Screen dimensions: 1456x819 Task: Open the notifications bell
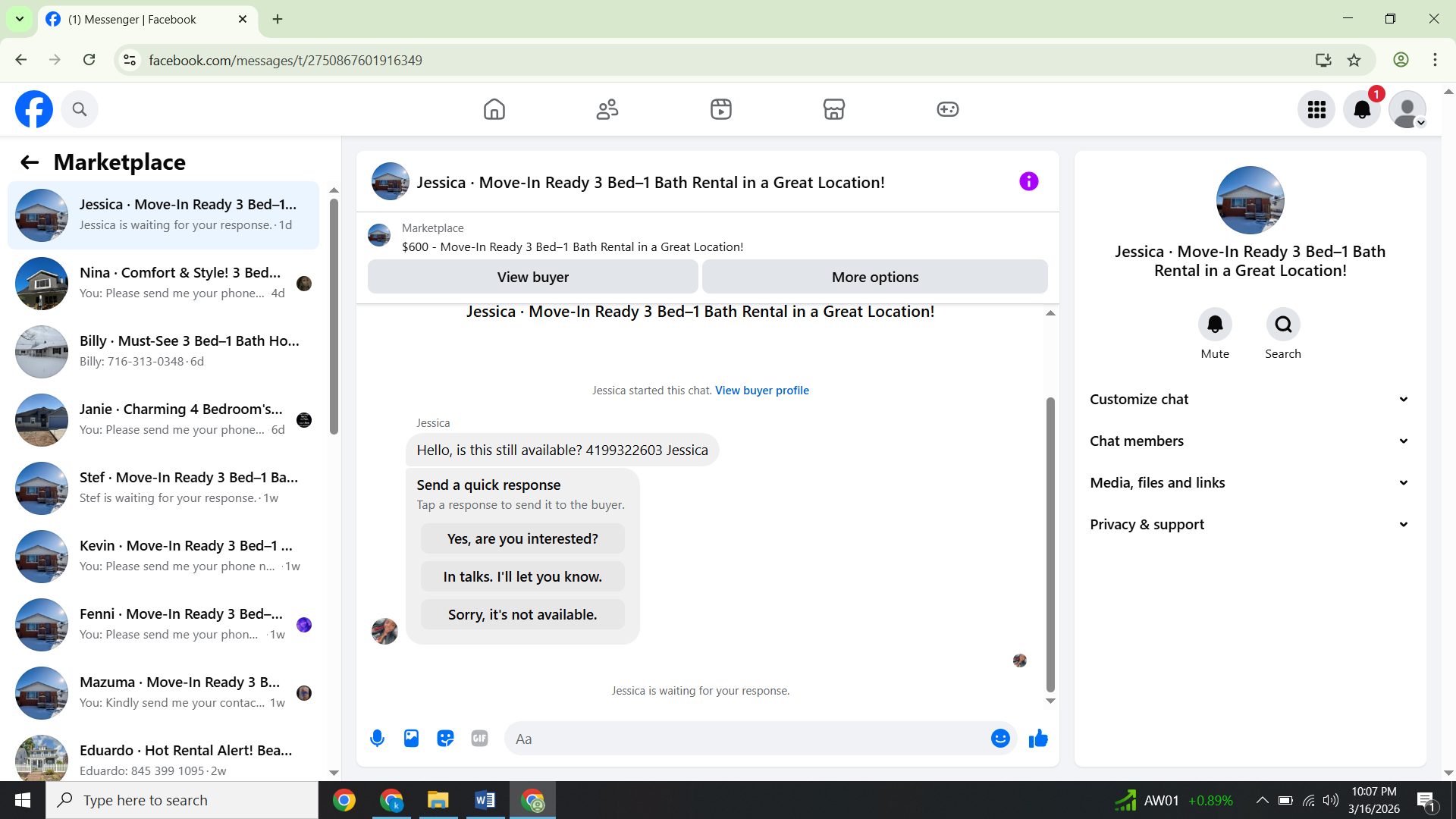[1362, 109]
